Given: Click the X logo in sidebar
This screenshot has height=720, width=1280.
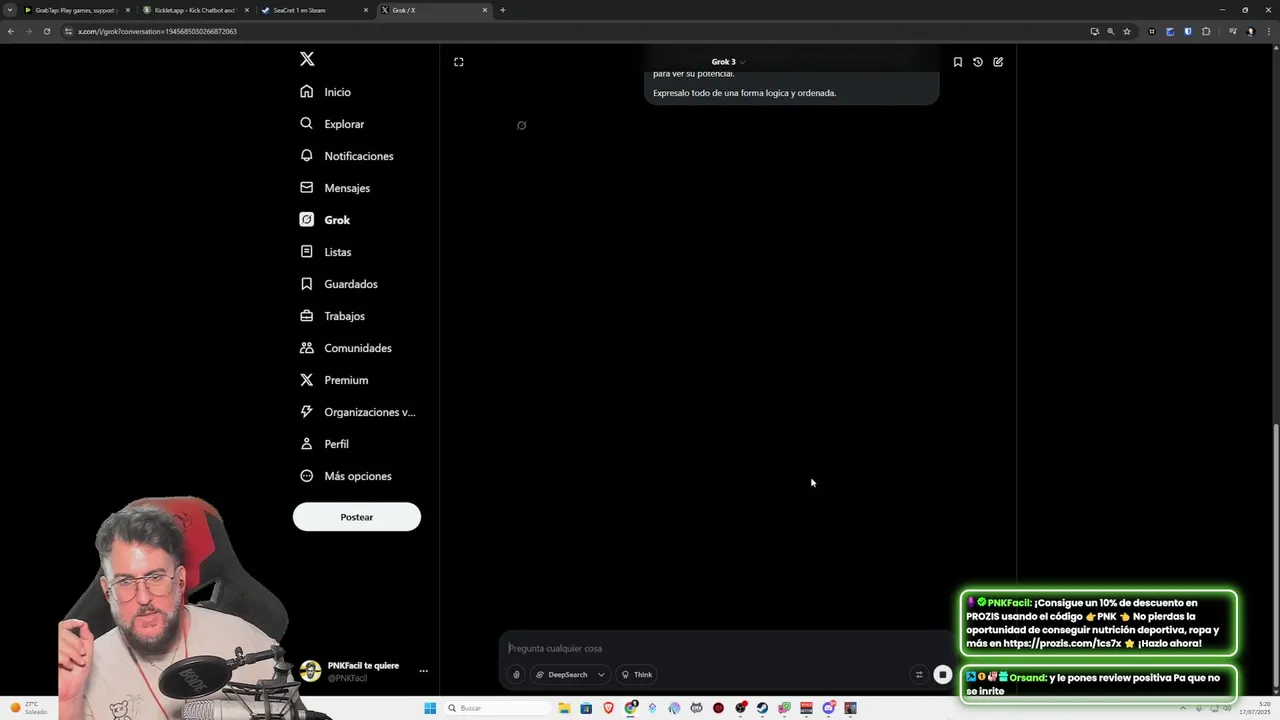Looking at the screenshot, I should point(307,59).
